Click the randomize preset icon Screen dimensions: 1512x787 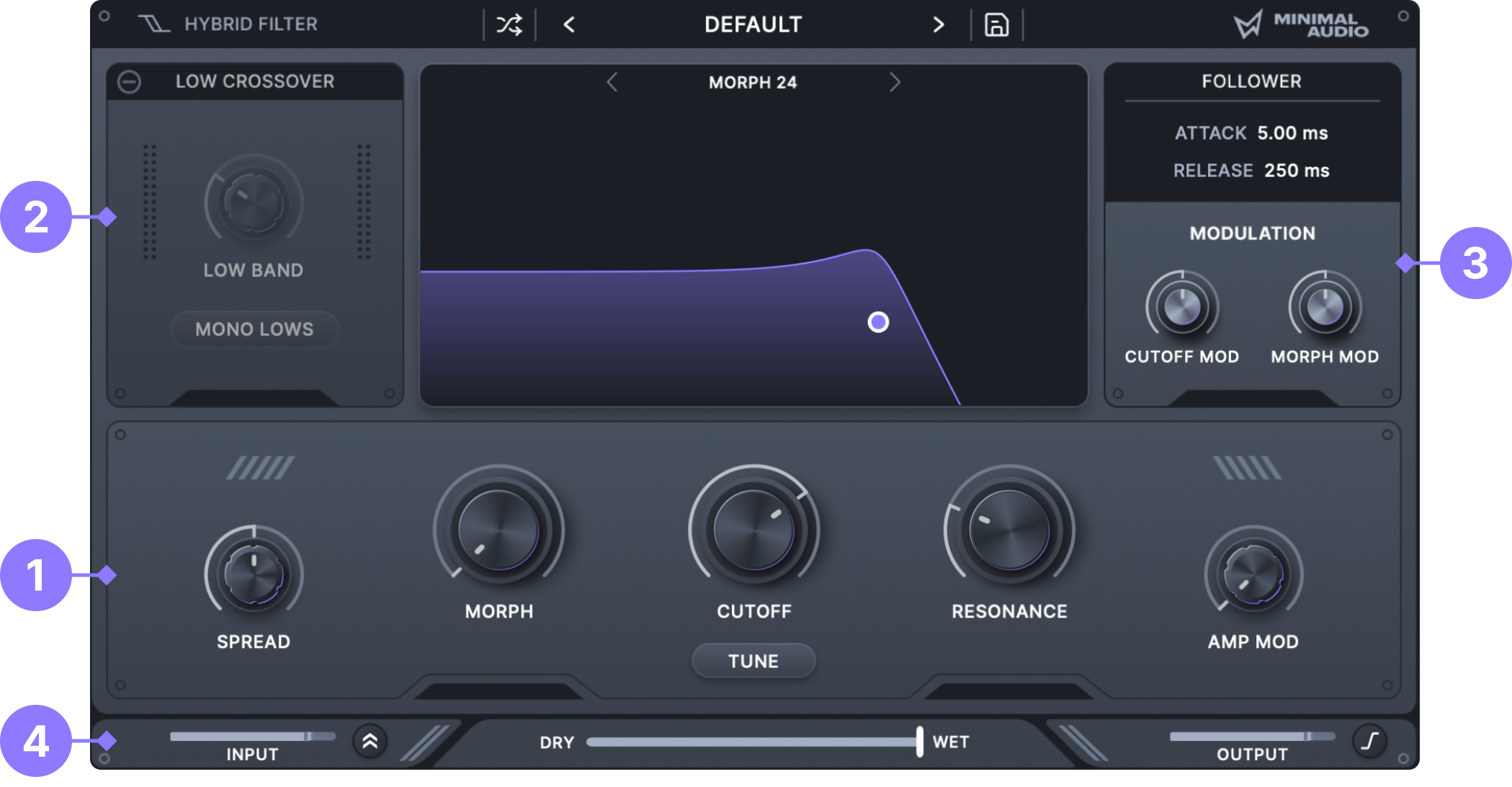pos(508,24)
